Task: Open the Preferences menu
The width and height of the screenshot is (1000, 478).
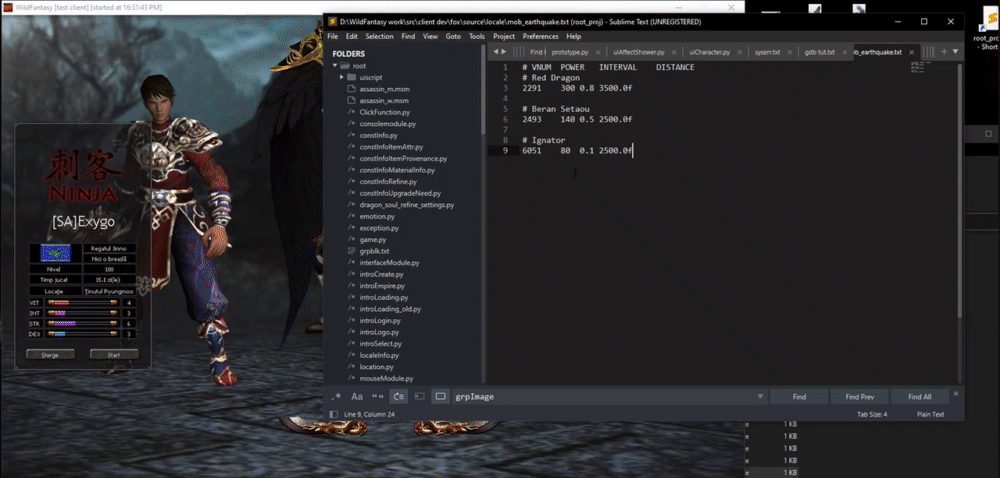Action: point(540,36)
